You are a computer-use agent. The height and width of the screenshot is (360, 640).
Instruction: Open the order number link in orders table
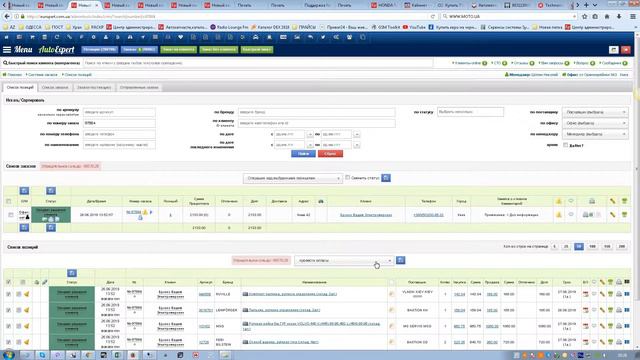click(133, 212)
